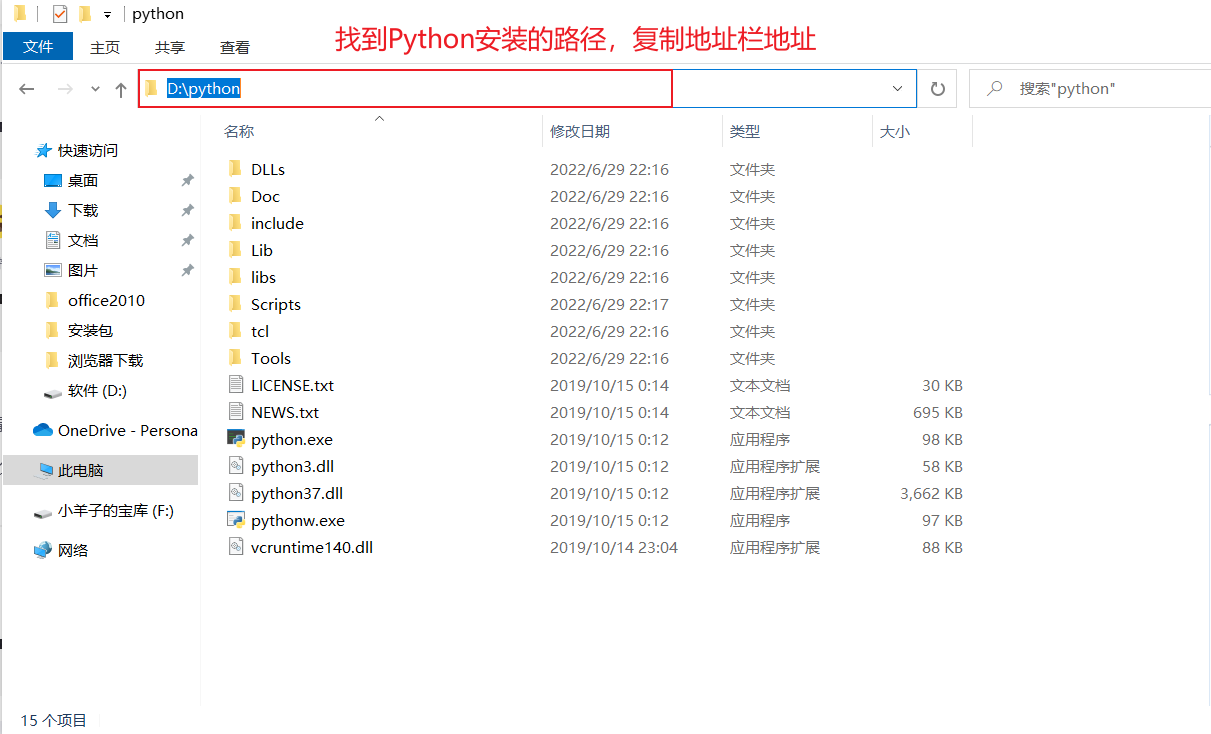Refresh the current folder view
The height and width of the screenshot is (734, 1211).
pos(938,88)
